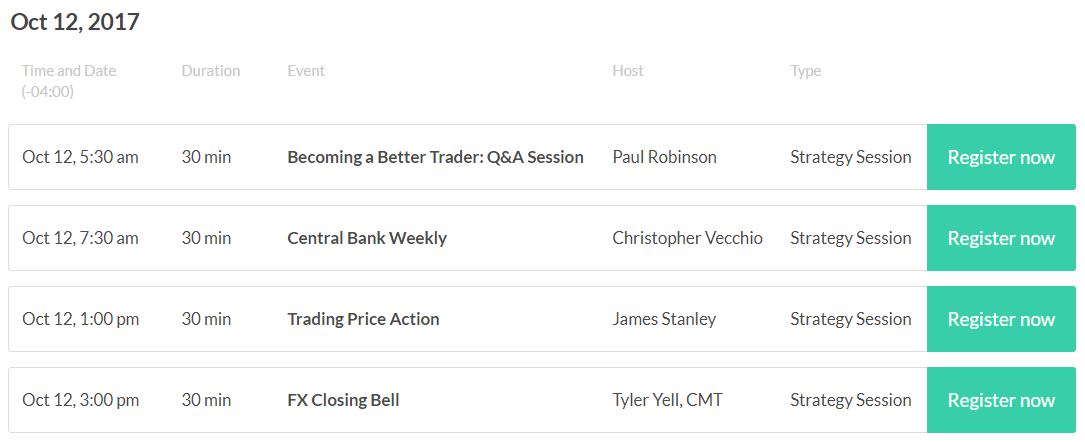Click the Host column header
The height and width of the screenshot is (442, 1085).
pyautogui.click(x=628, y=71)
